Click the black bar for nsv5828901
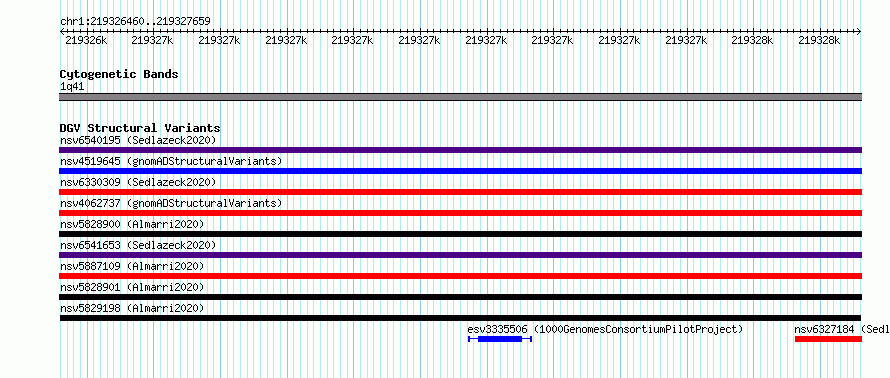 point(460,297)
